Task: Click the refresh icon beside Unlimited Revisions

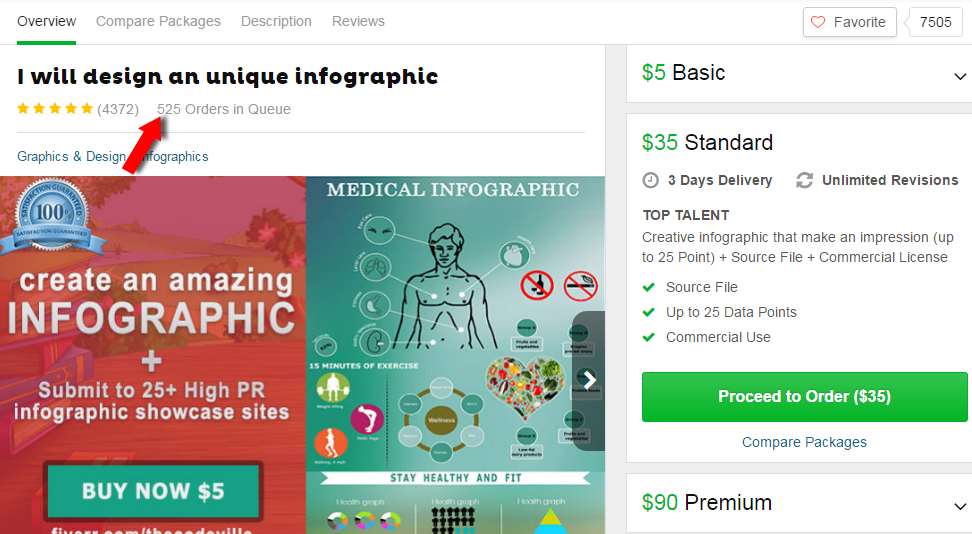Action: click(805, 180)
